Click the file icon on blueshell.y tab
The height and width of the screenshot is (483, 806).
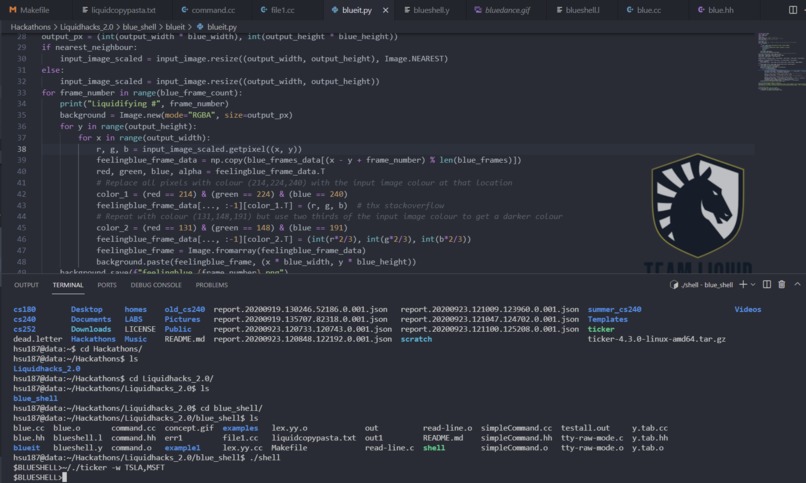(407, 10)
